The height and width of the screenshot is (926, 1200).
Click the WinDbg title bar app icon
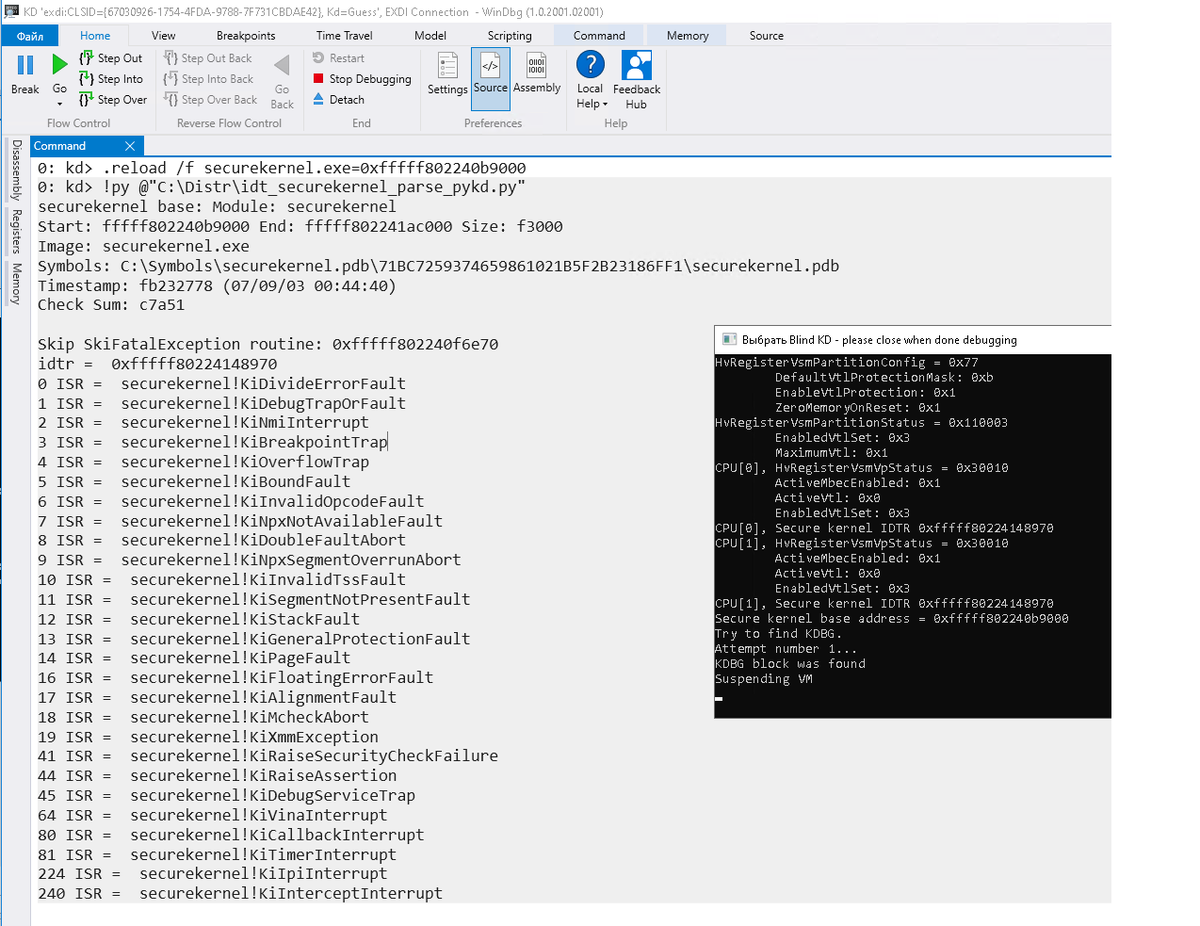(12, 12)
